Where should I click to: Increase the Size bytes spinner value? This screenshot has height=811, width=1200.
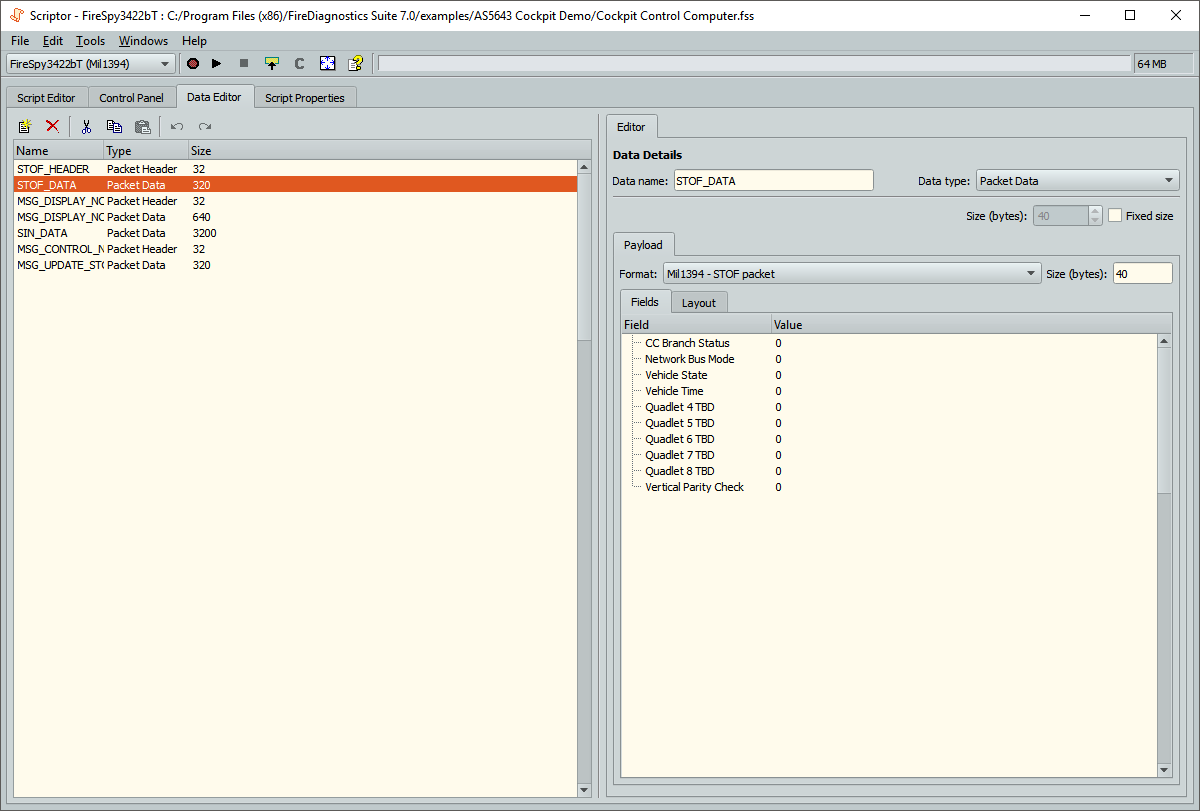tap(1095, 210)
